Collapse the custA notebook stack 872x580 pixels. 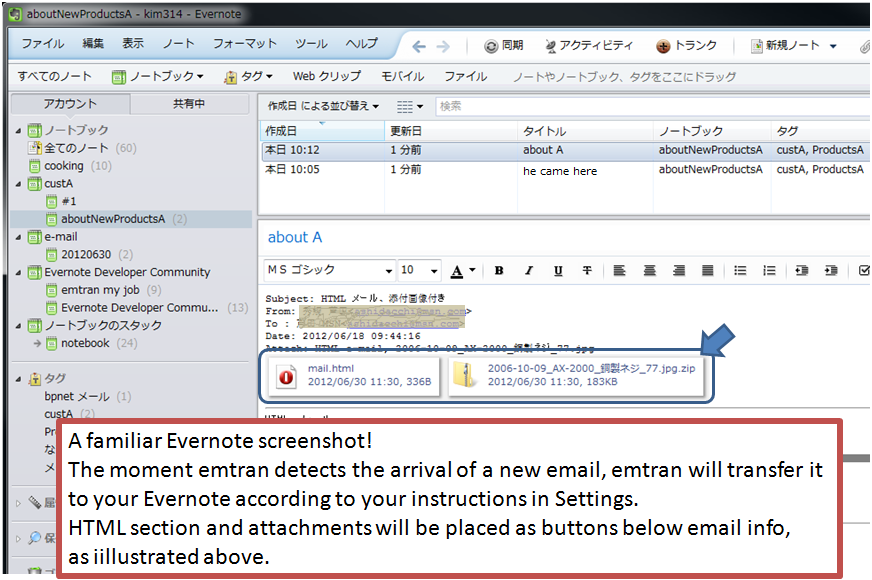pos(18,184)
